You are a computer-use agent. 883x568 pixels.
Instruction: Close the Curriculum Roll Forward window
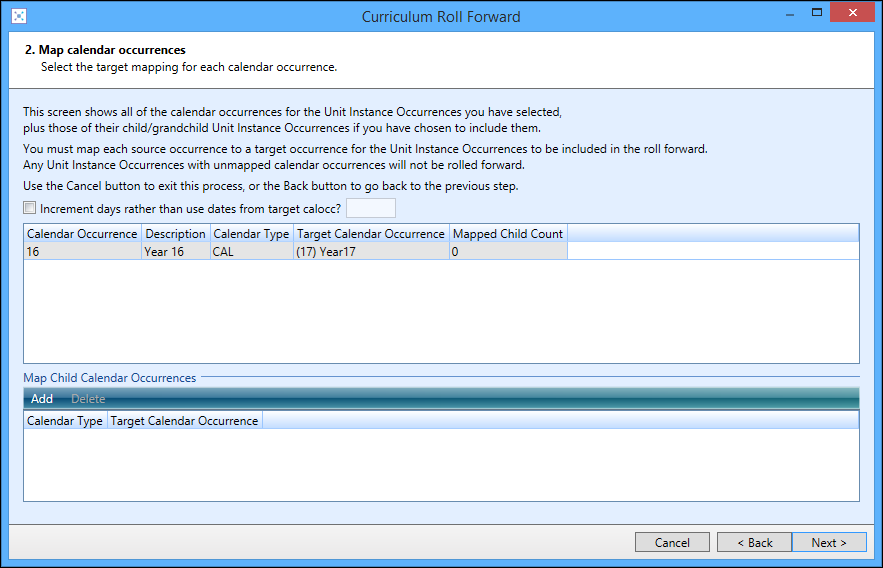tap(852, 12)
